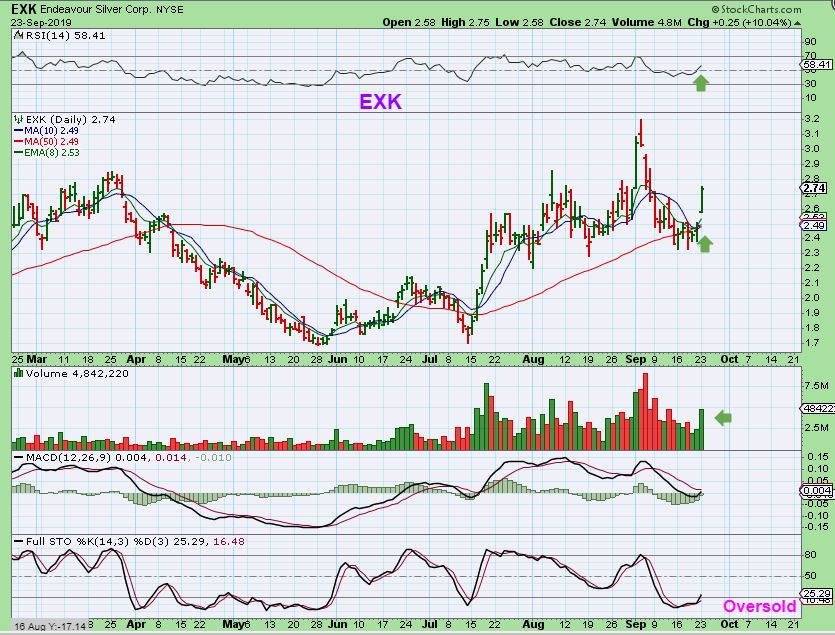Click the 0.004 MACD value tag on the right axis
Image resolution: width=835 pixels, height=635 pixels.
click(x=816, y=491)
